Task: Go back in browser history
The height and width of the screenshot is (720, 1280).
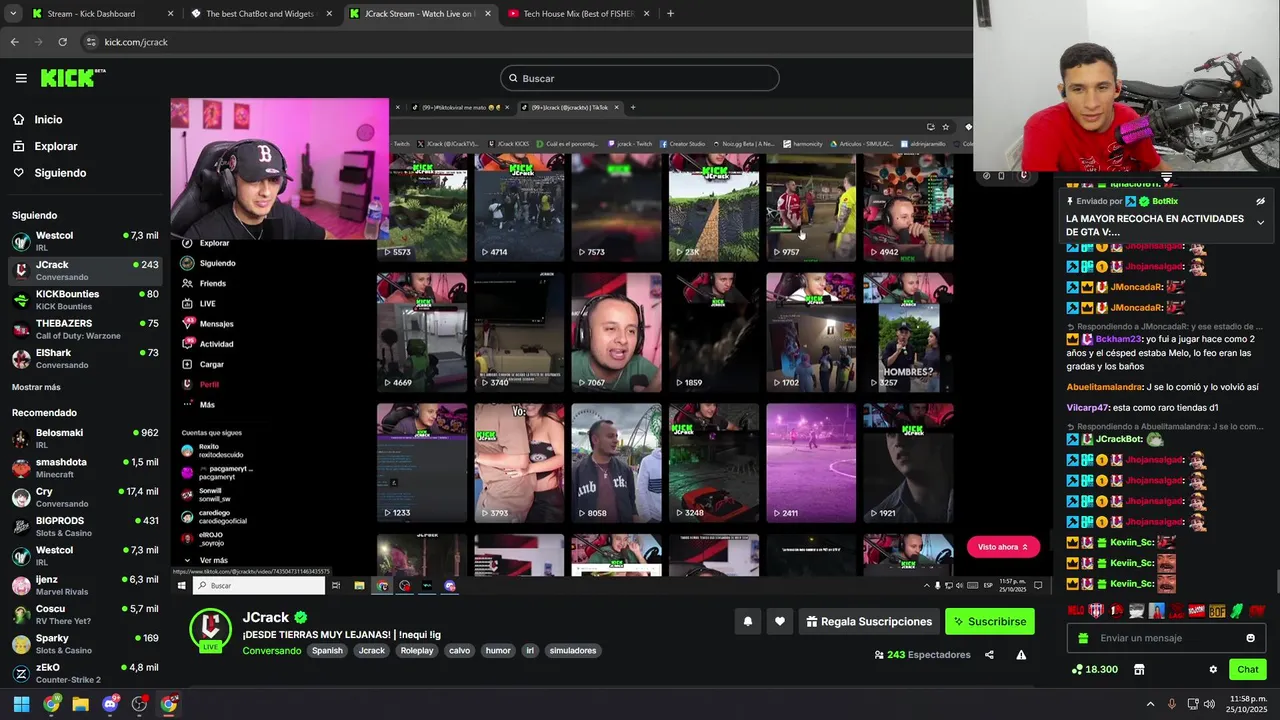Action: pos(14,42)
